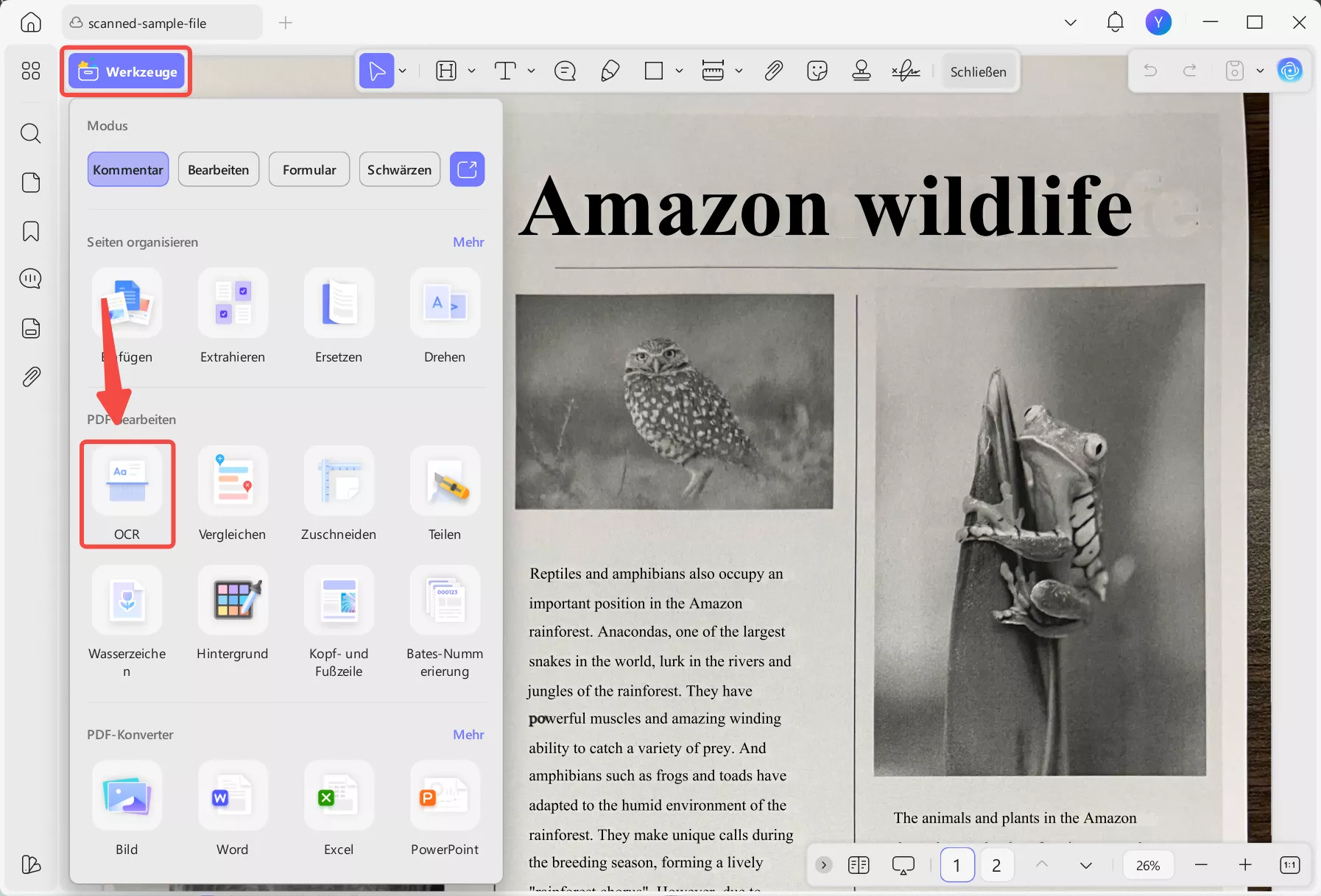The height and width of the screenshot is (896, 1321).
Task: Show more PDF-Konverter options
Action: (x=468, y=735)
